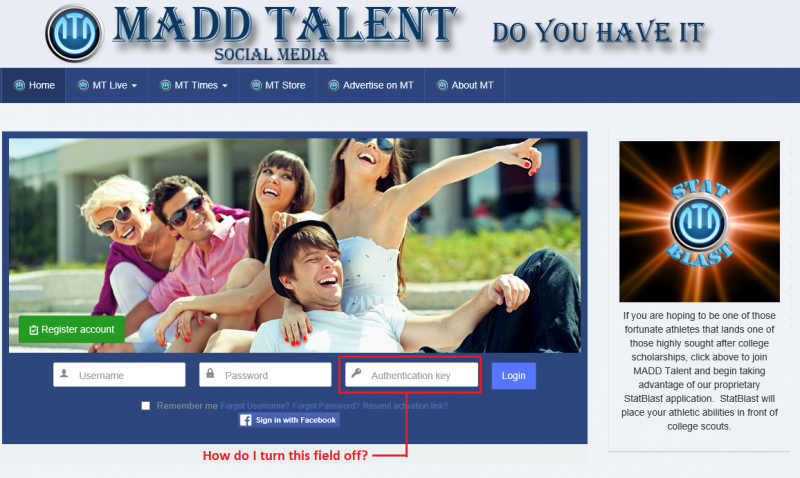Click the MT icon beside MT Store
The image size is (800, 478).
coord(256,85)
